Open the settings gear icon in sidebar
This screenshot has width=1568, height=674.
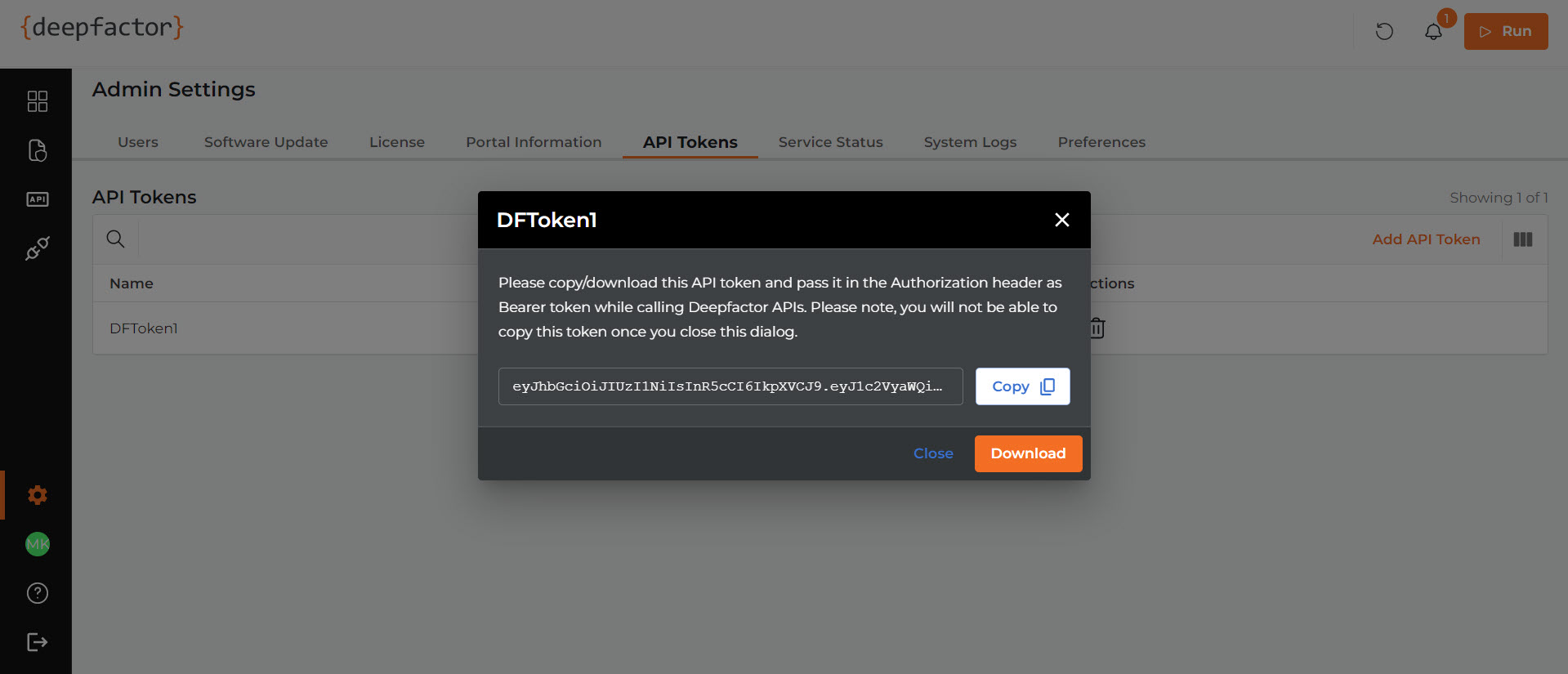38,495
